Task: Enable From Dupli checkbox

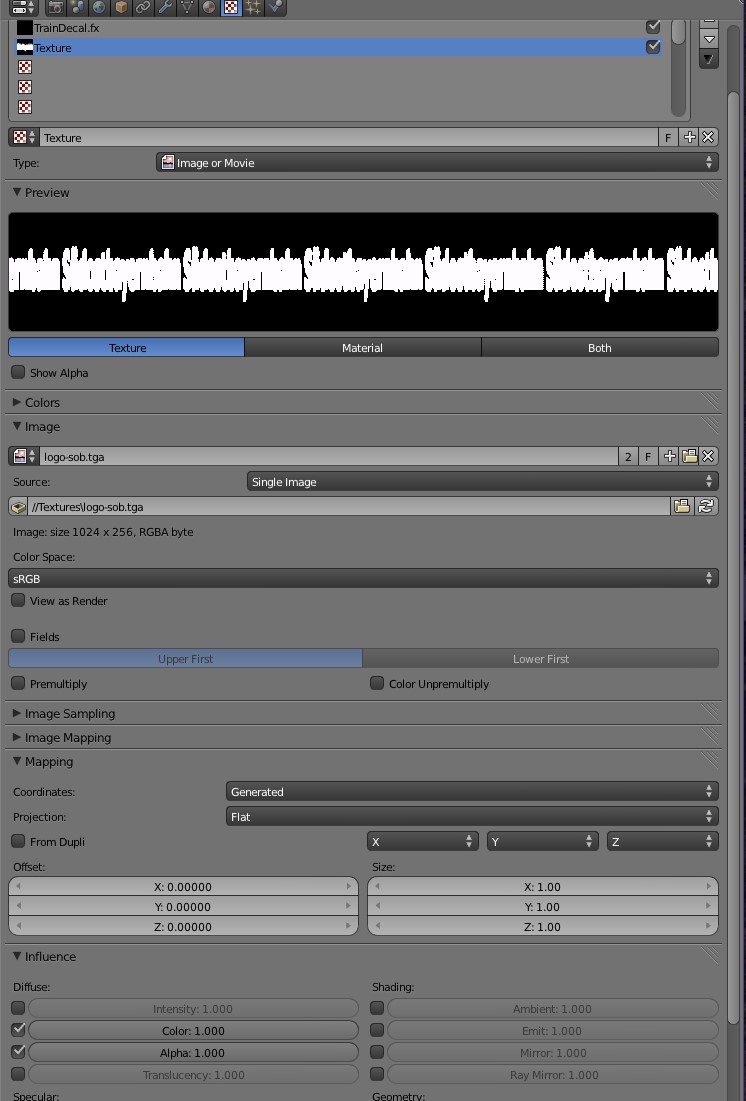Action: (18, 841)
